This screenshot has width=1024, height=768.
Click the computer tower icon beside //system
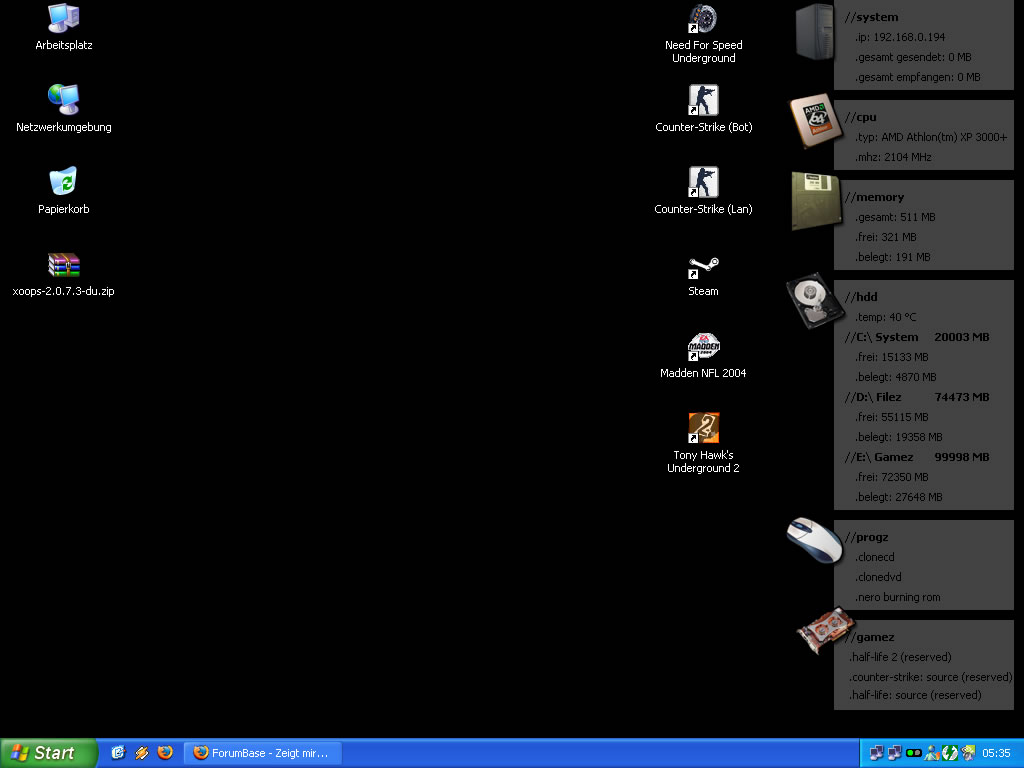click(814, 31)
